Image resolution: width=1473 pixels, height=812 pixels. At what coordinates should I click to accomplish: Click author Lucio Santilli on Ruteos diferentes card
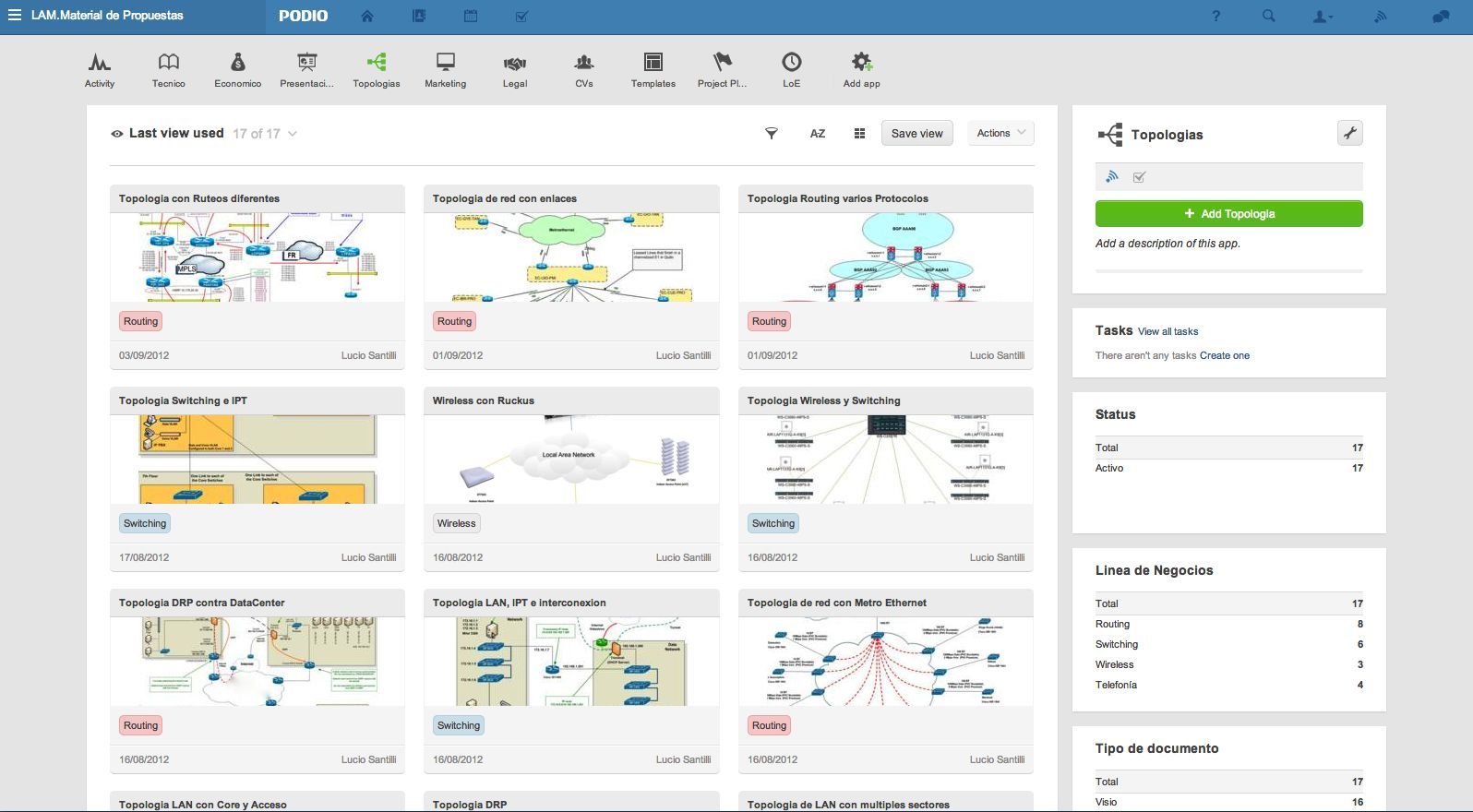pyautogui.click(x=368, y=355)
